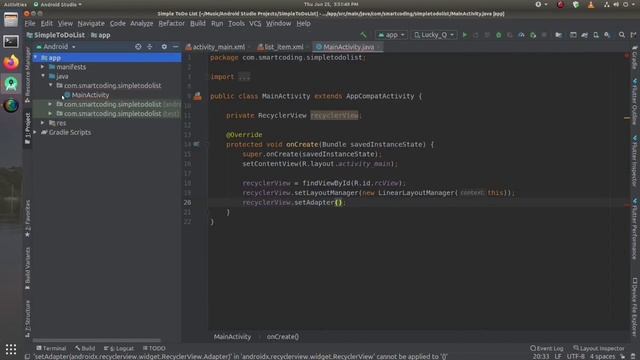Click the Profile app icon in toolbar
640x360 pixels.
[521, 35]
